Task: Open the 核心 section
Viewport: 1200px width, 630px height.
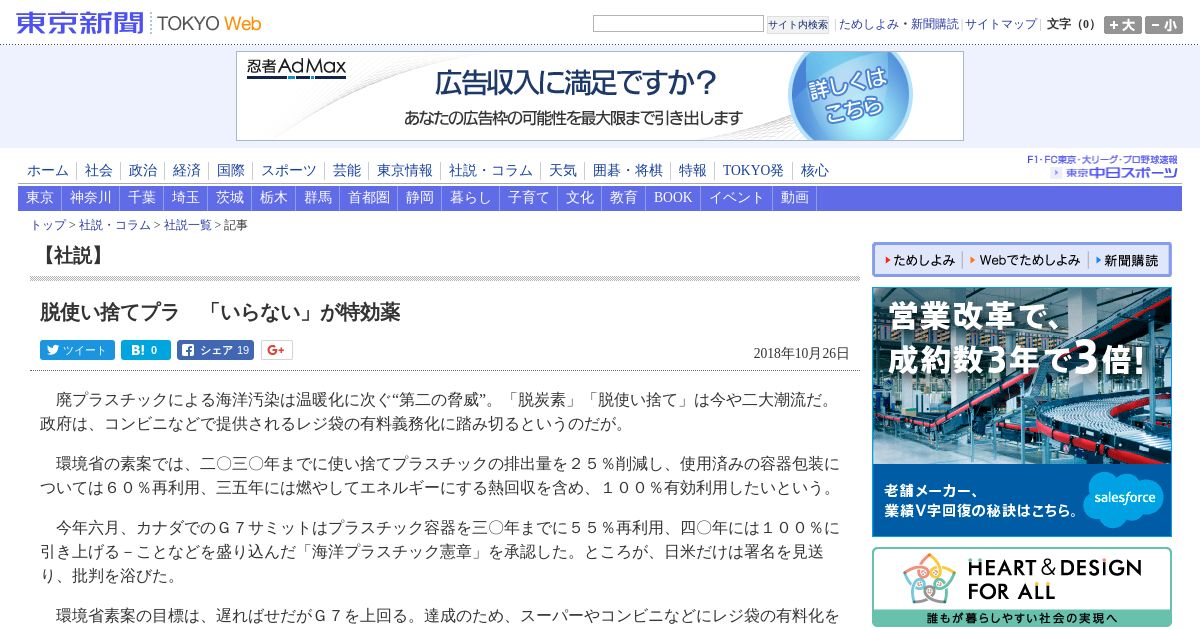Action: pyautogui.click(x=815, y=170)
